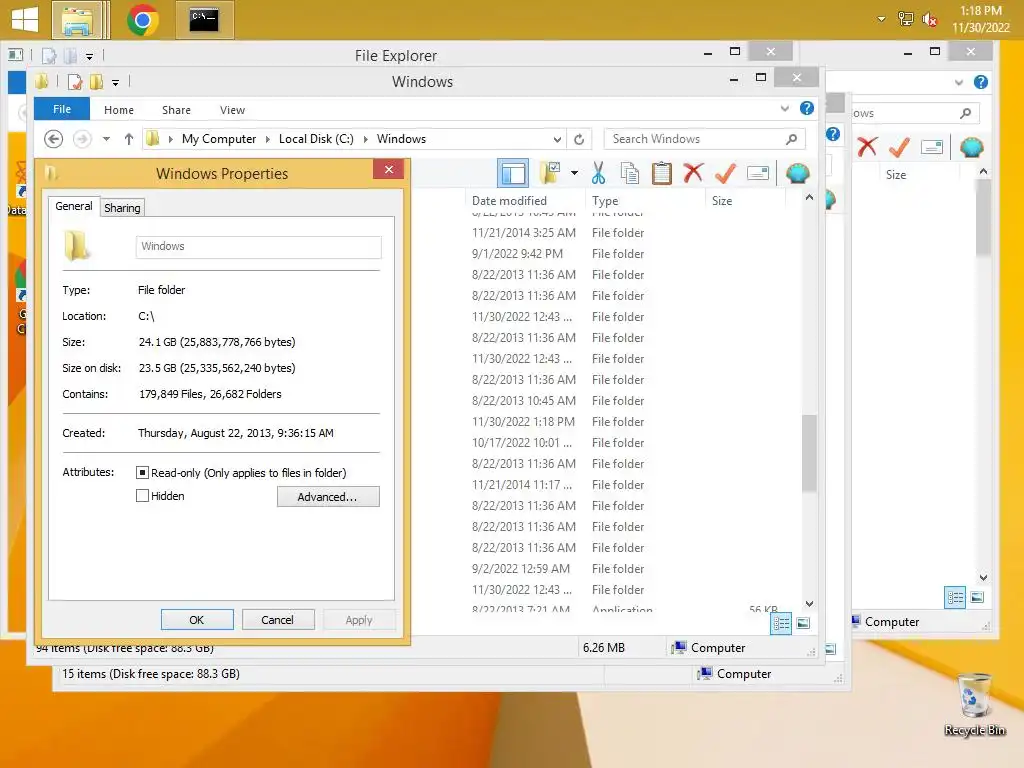This screenshot has height=768, width=1024.
Task: Click properties icon in Windows quick access toolbar
Action: [x=75, y=82]
